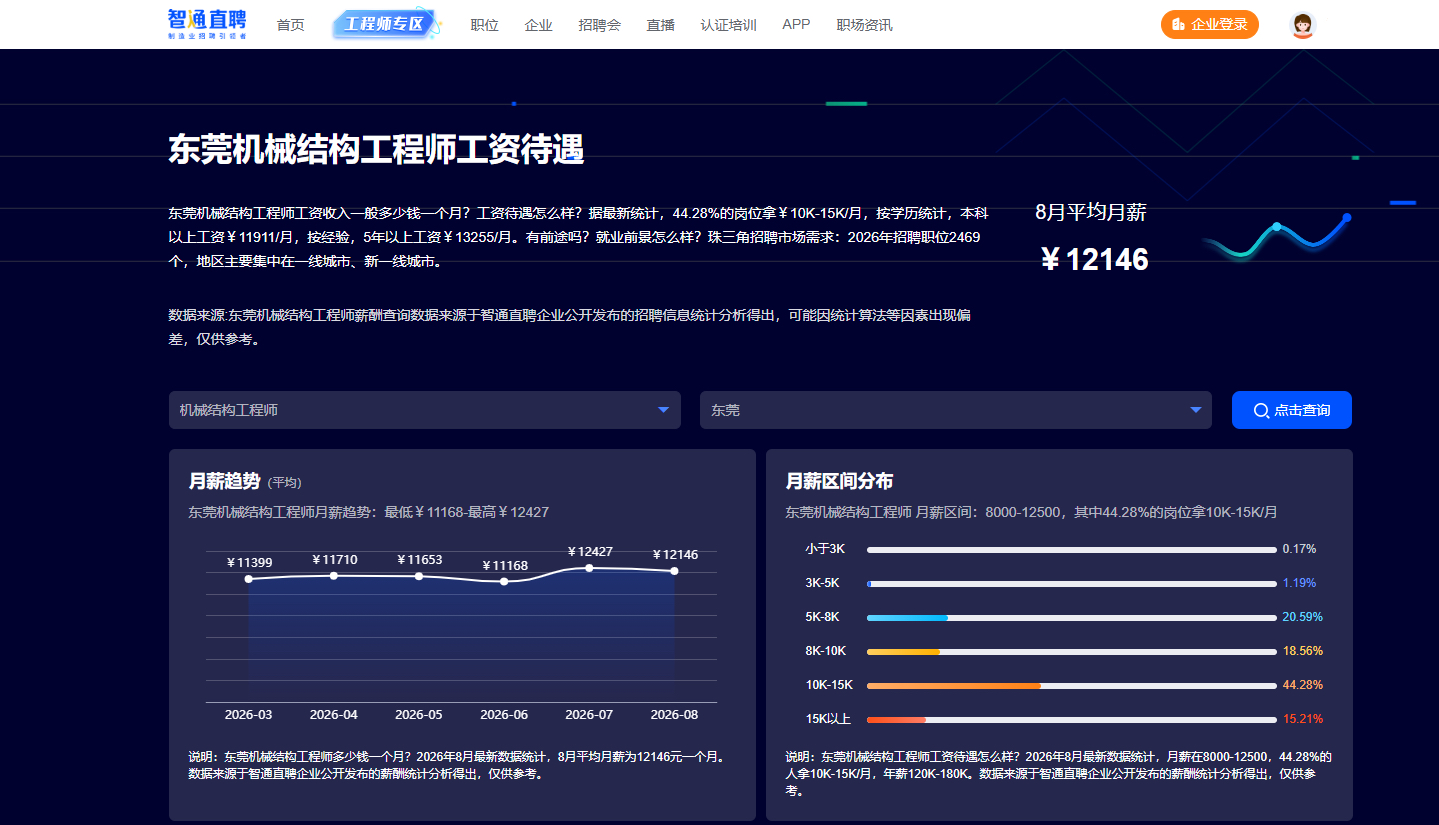The height and width of the screenshot is (825, 1439).
Task: Open the 机械结构工程师 job dropdown
Action: click(x=425, y=410)
